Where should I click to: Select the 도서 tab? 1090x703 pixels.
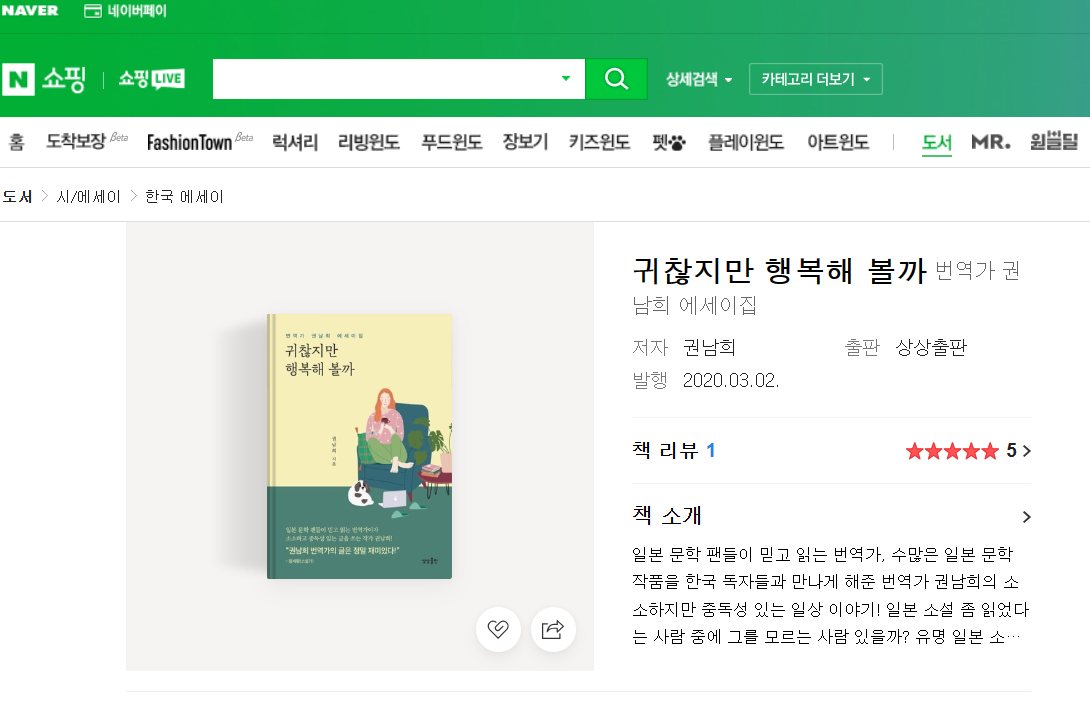pos(936,143)
